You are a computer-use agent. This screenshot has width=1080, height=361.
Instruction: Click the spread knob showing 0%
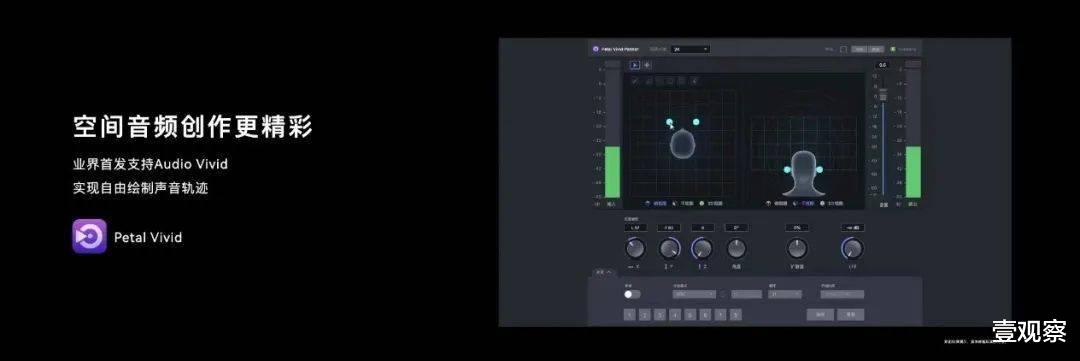click(797, 249)
